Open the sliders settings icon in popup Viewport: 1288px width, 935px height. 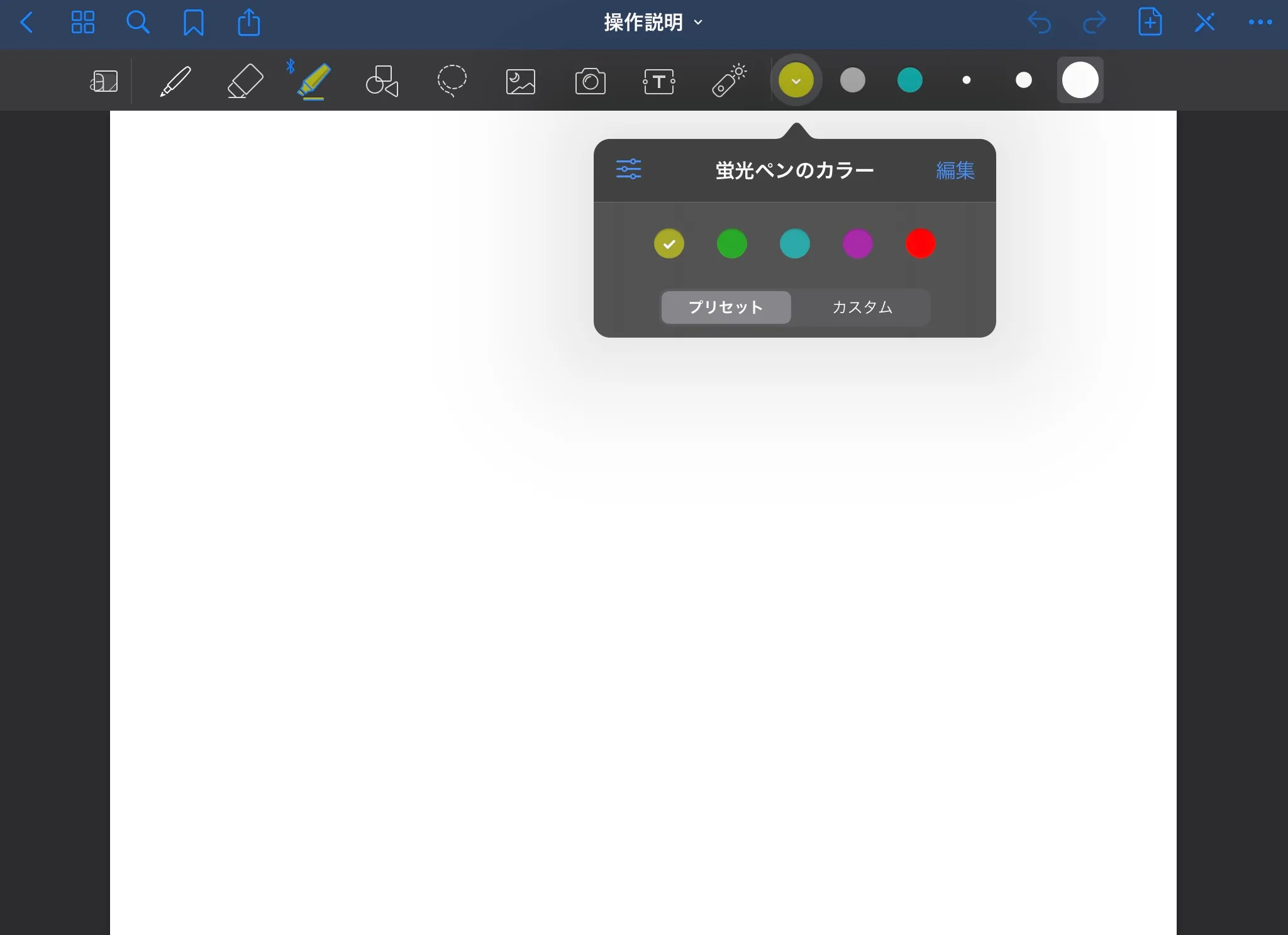pyautogui.click(x=628, y=169)
